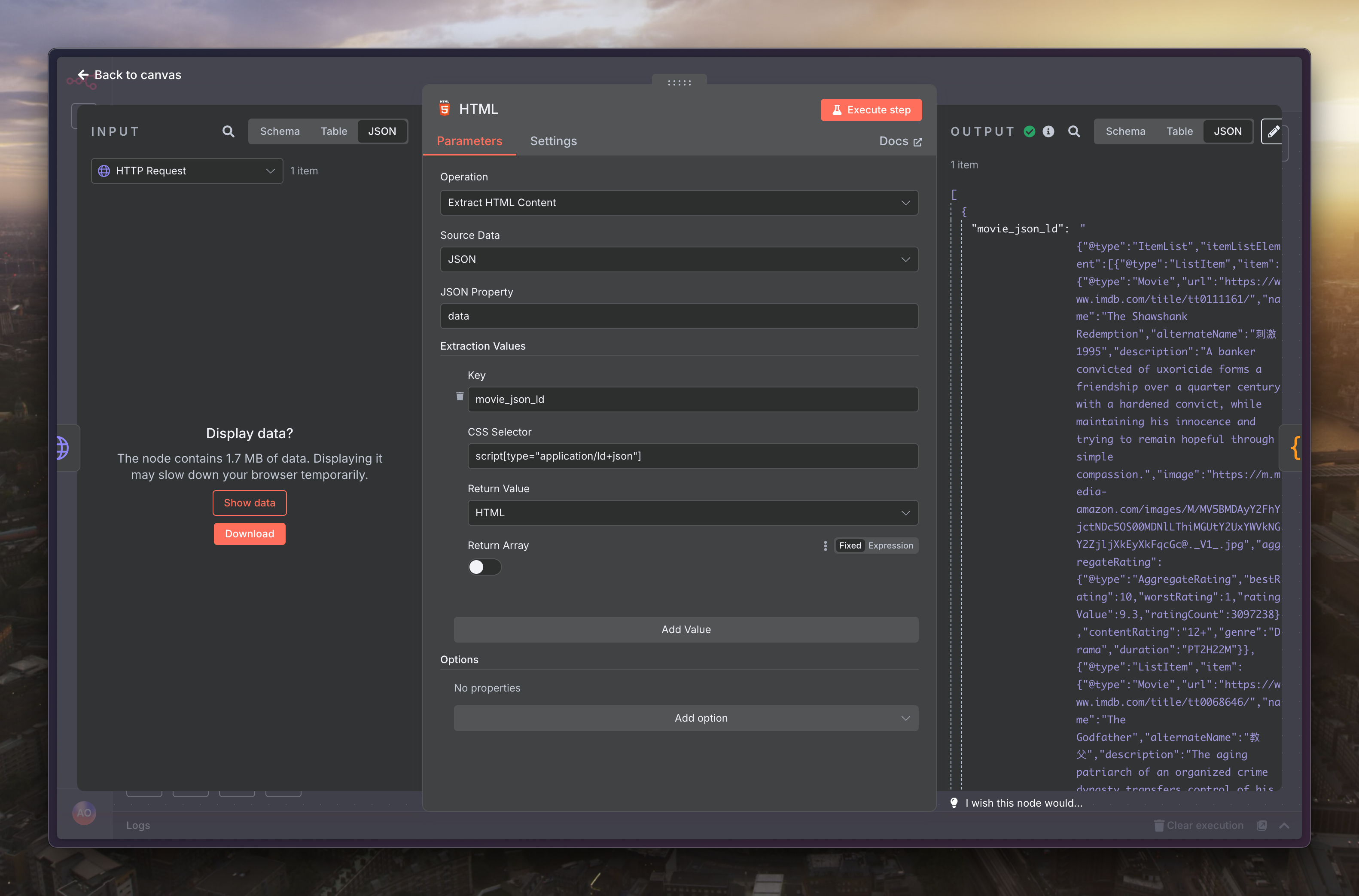Click the Execute step button
The image size is (1359, 896).
tap(871, 110)
